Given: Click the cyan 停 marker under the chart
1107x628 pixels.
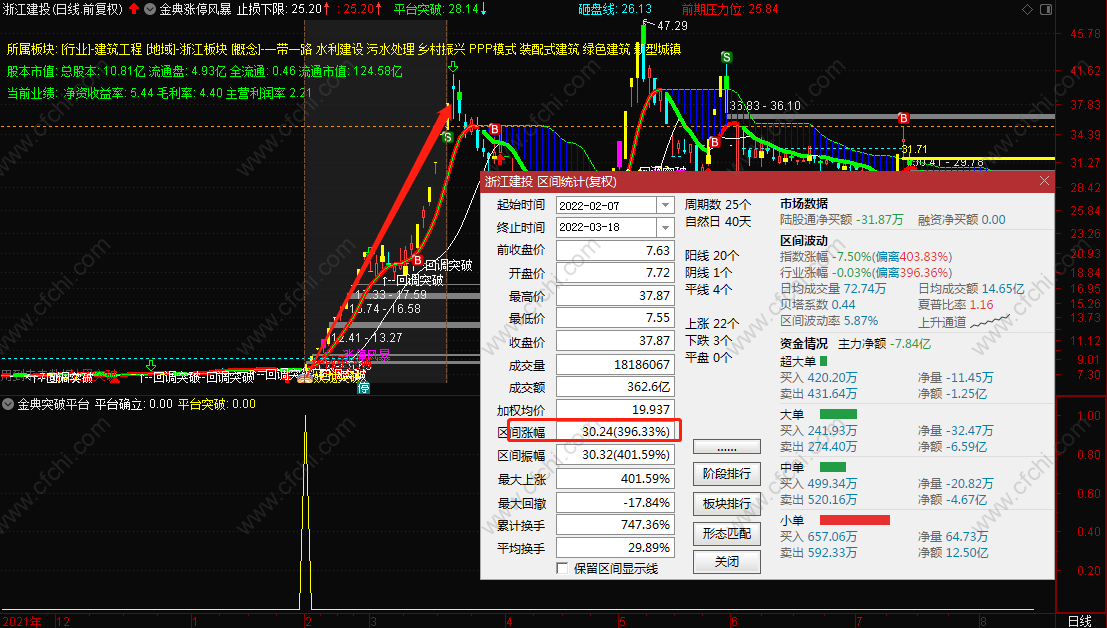Looking at the screenshot, I should pos(363,387).
